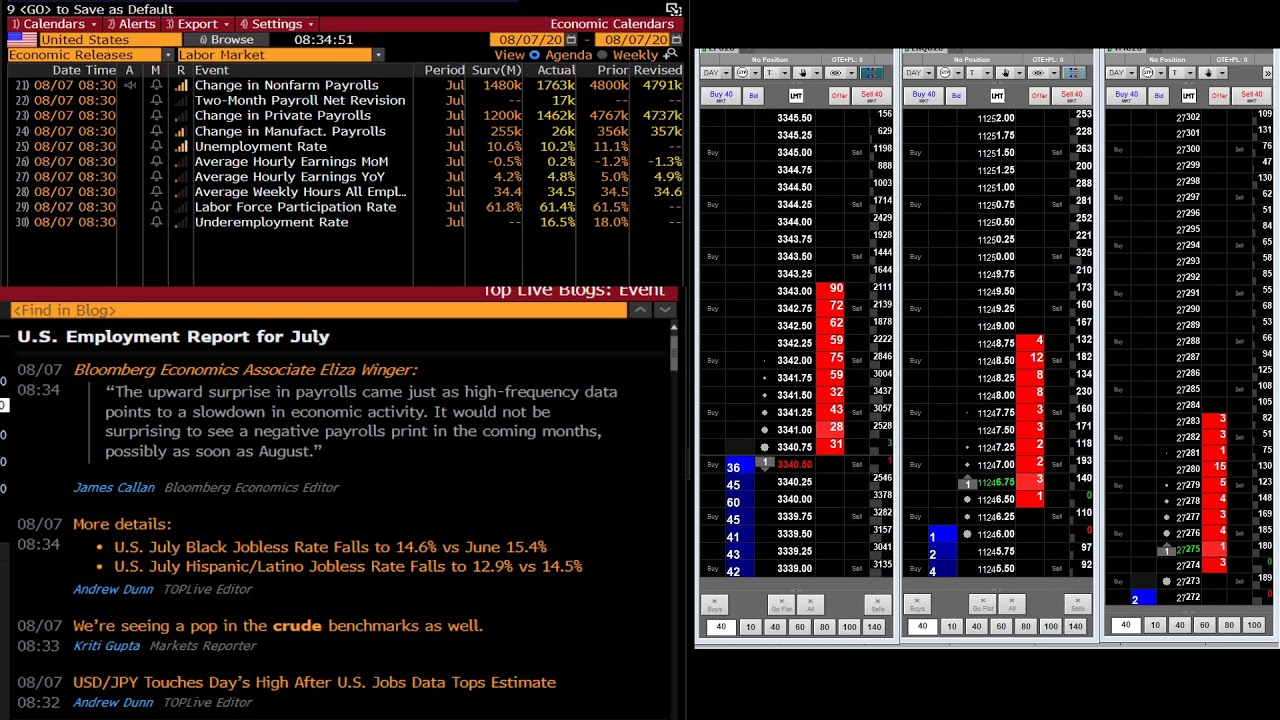The width and height of the screenshot is (1280, 720).
Task: Click the Browse button
Action: coord(226,40)
